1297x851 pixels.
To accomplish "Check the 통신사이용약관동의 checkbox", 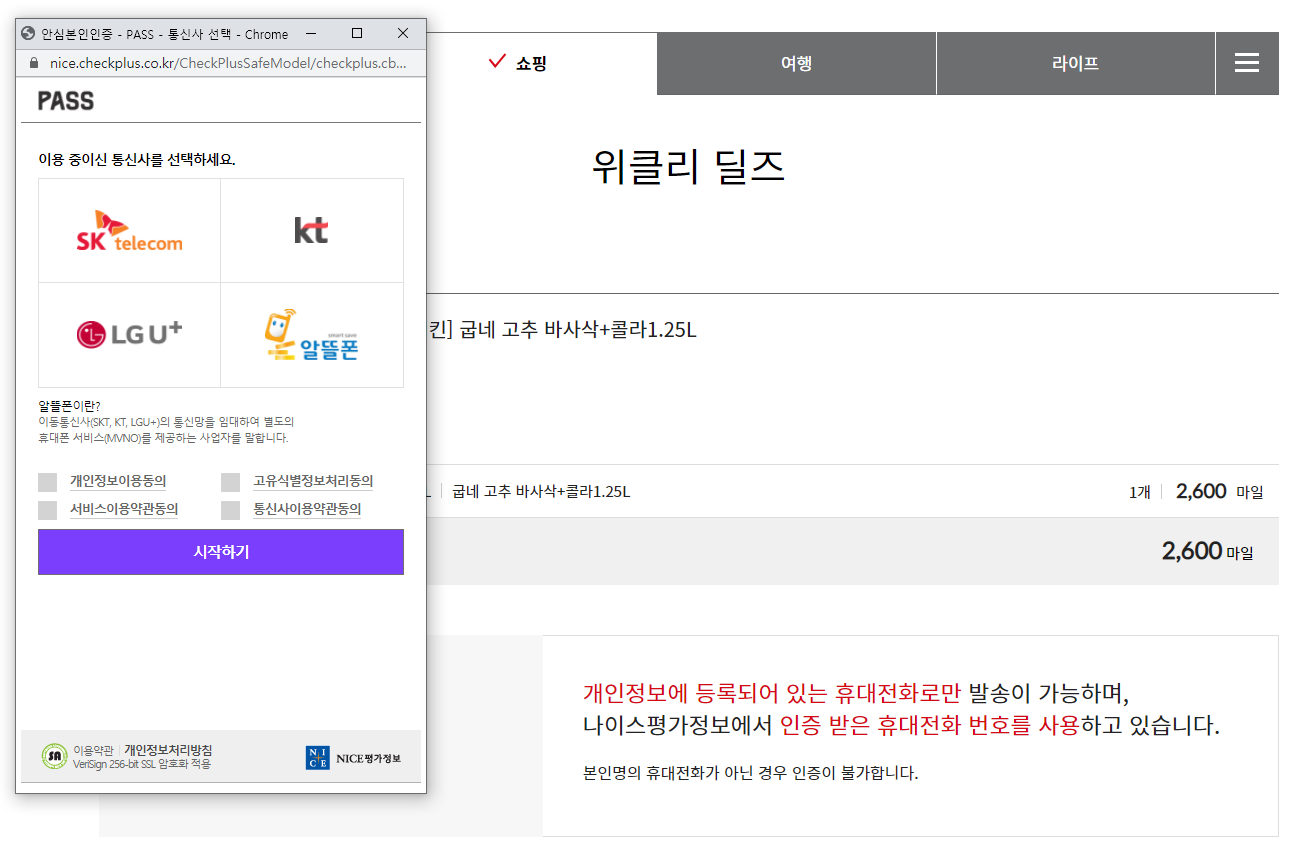I will tap(231, 510).
